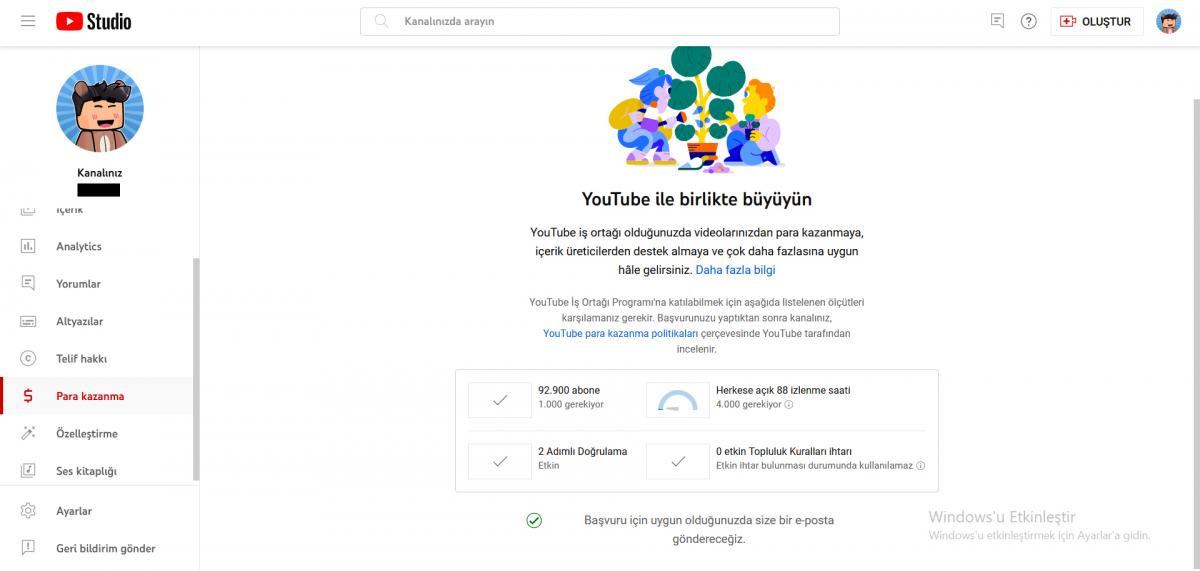Click info icon next to '4.000 gerekiyor'

point(789,405)
